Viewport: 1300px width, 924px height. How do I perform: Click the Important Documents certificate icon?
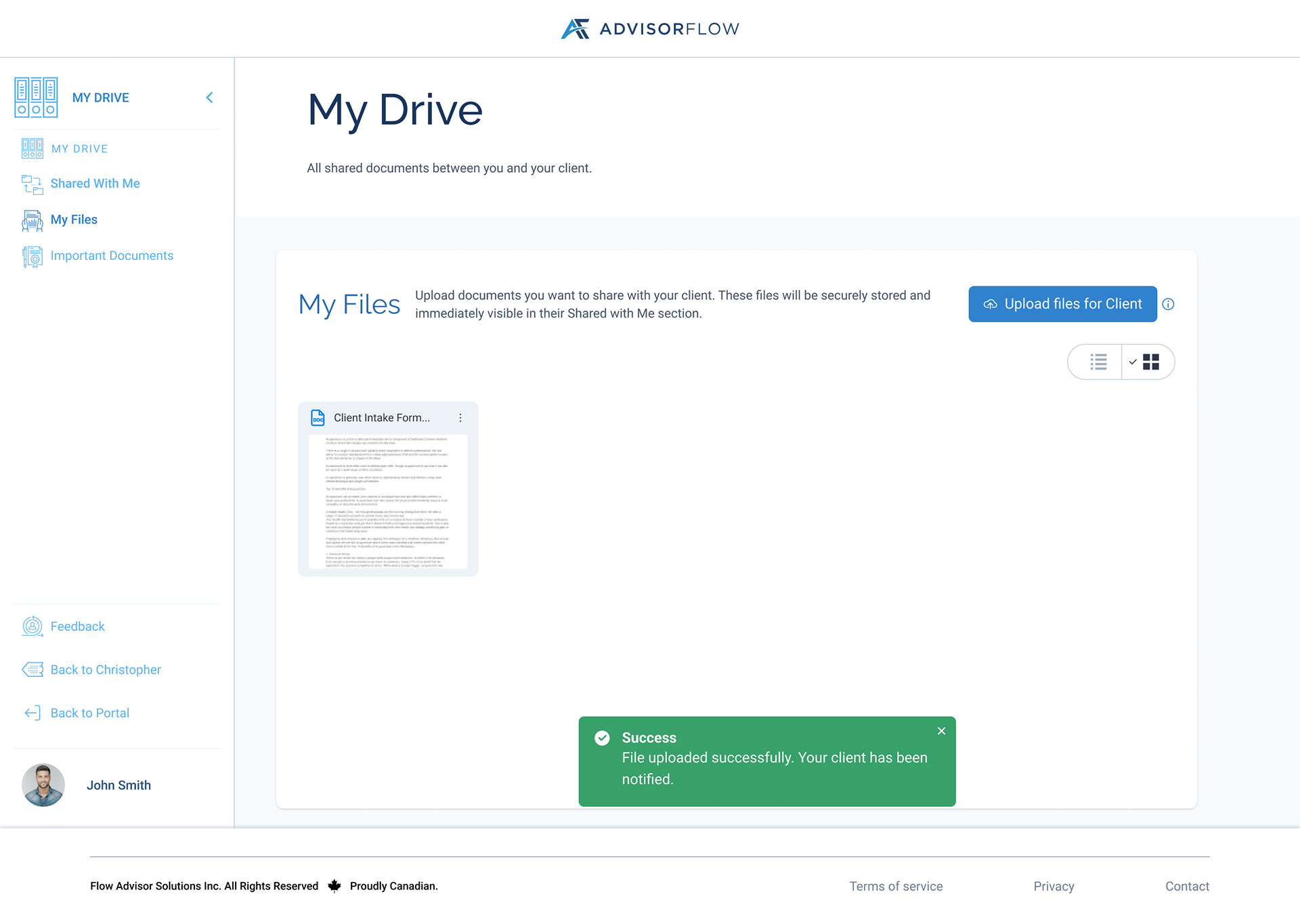click(x=32, y=256)
